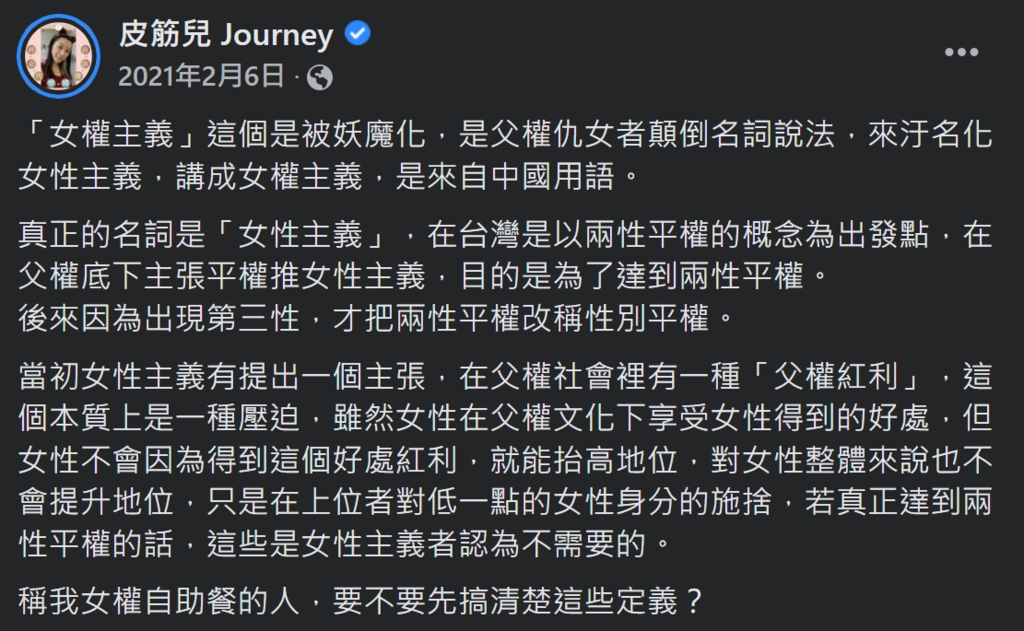1024x631 pixels.
Task: Click the phrase 被妖魔化 in first line
Action: click(x=364, y=135)
